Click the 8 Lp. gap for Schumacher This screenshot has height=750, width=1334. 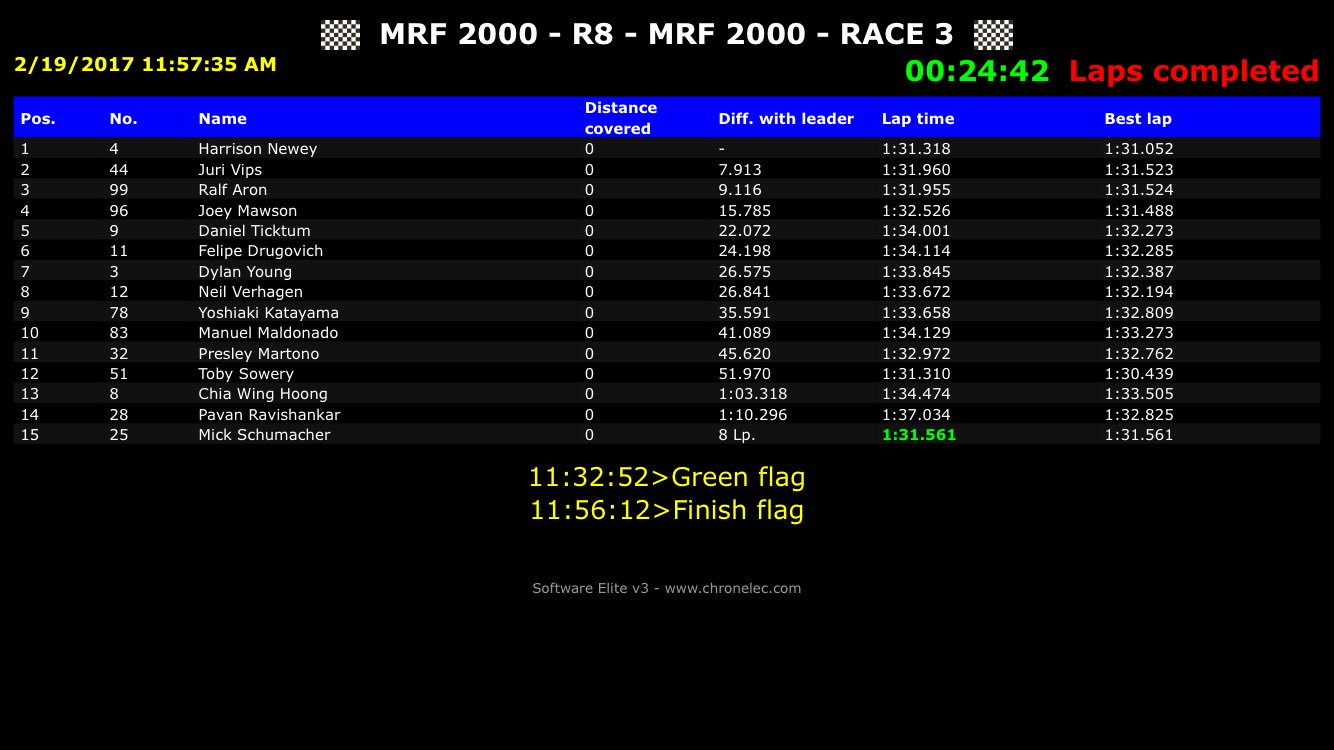point(737,435)
